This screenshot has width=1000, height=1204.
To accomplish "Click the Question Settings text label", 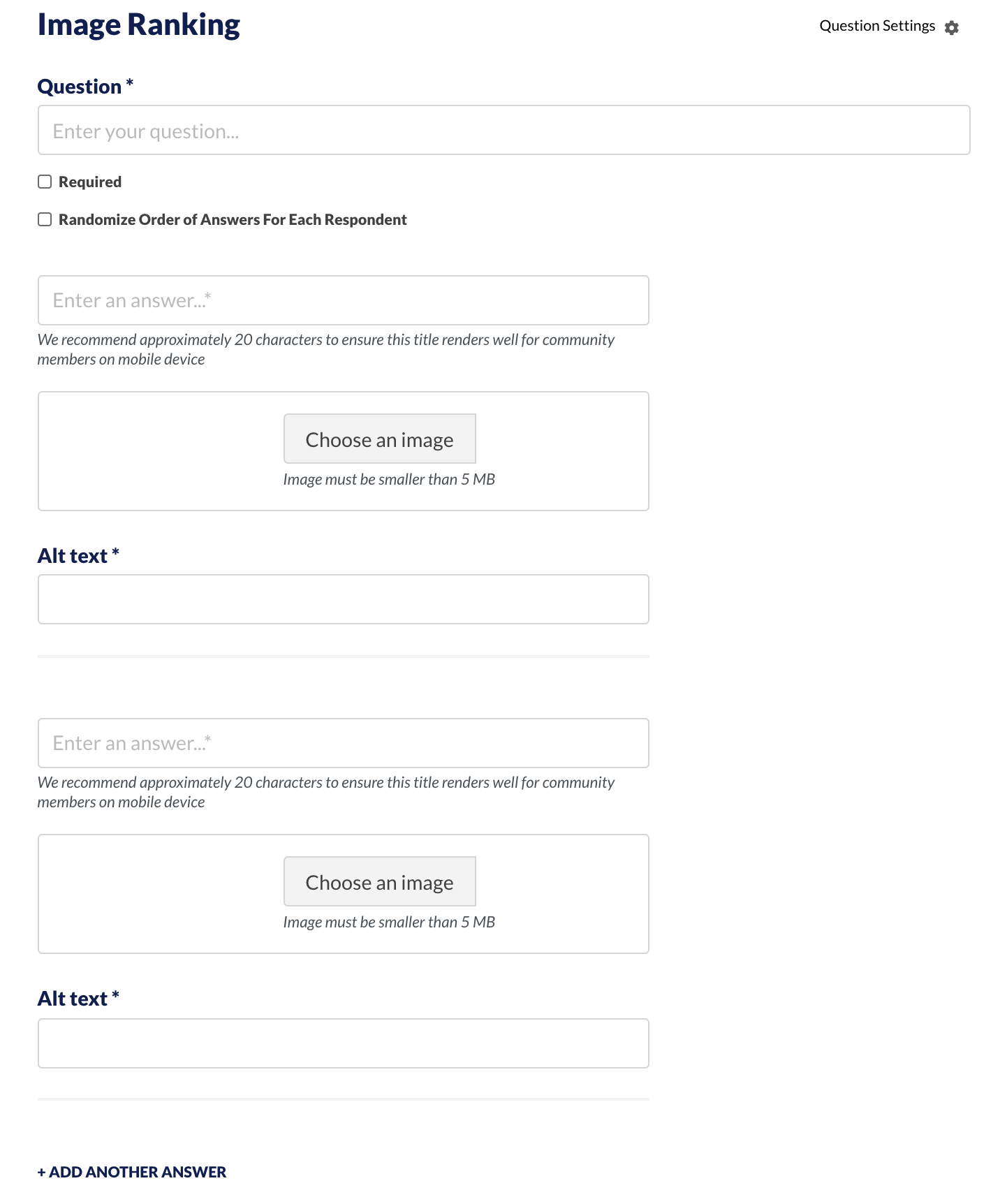I will point(877,26).
